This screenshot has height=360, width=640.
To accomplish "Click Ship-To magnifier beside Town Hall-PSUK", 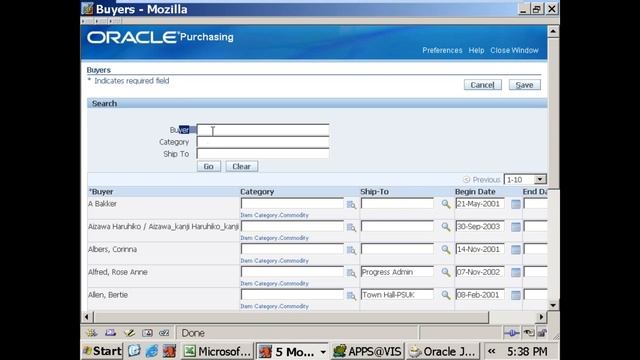I will [x=446, y=295].
